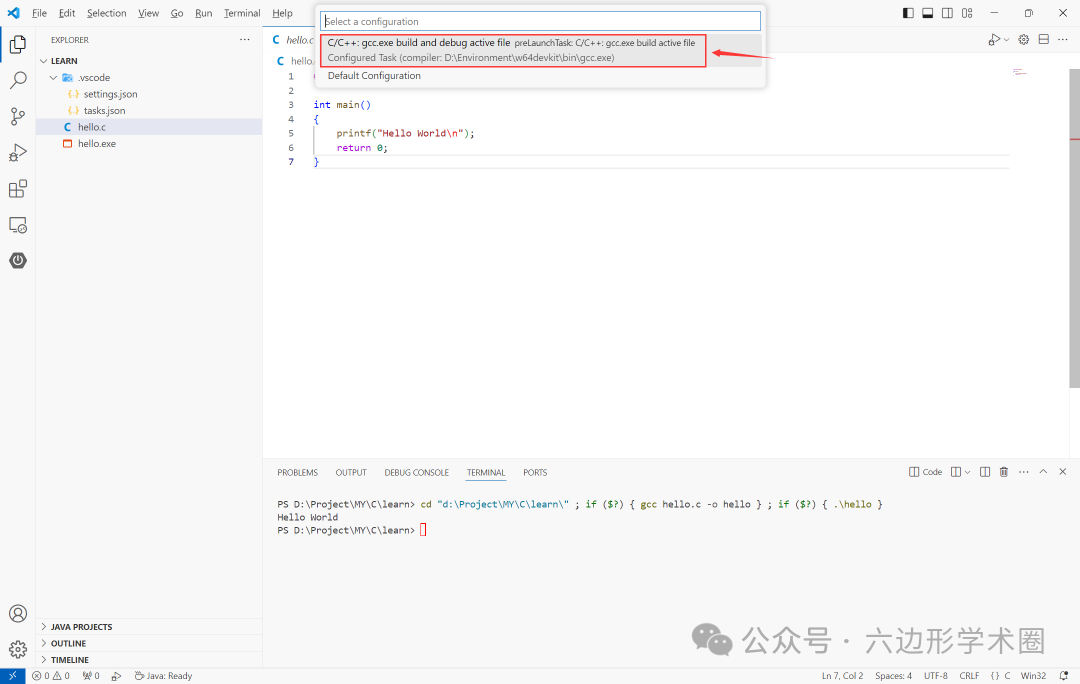Open the Spring Boot Dashboard icon

(x=17, y=260)
